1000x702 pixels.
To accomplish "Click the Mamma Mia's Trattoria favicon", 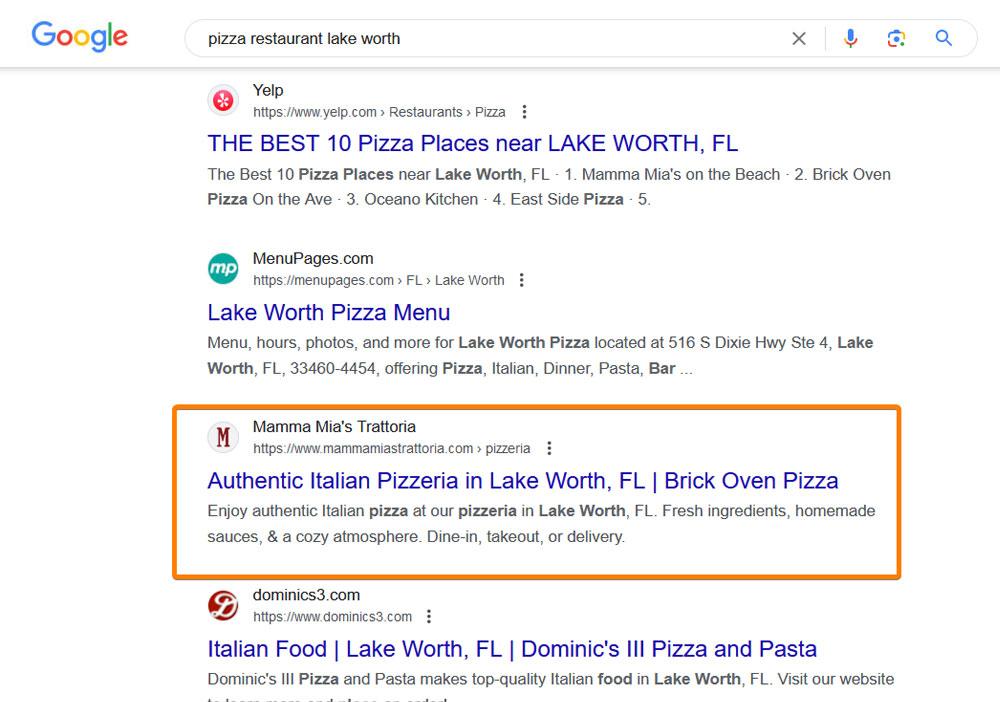I will click(223, 437).
